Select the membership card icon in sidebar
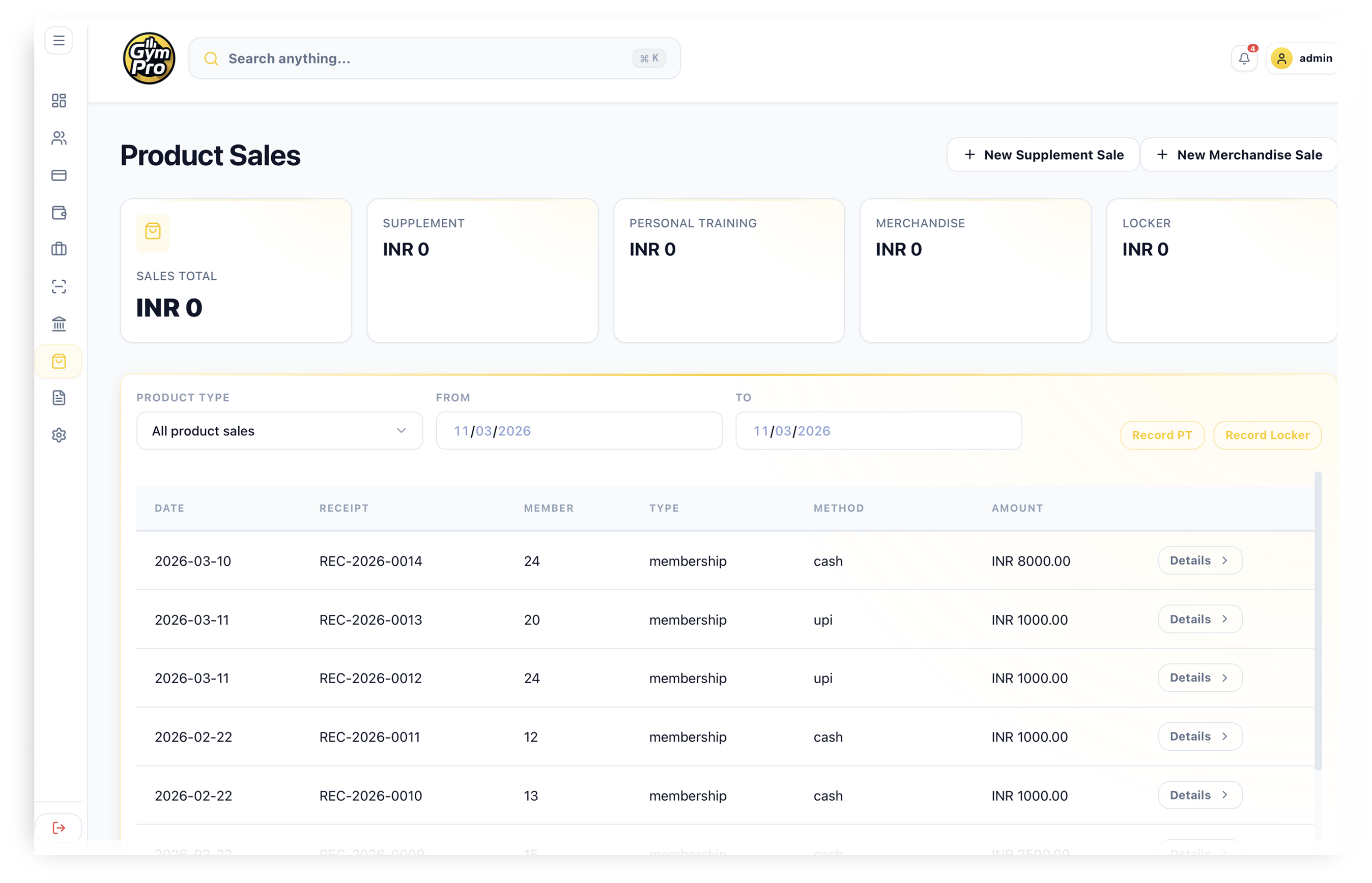 click(x=59, y=175)
